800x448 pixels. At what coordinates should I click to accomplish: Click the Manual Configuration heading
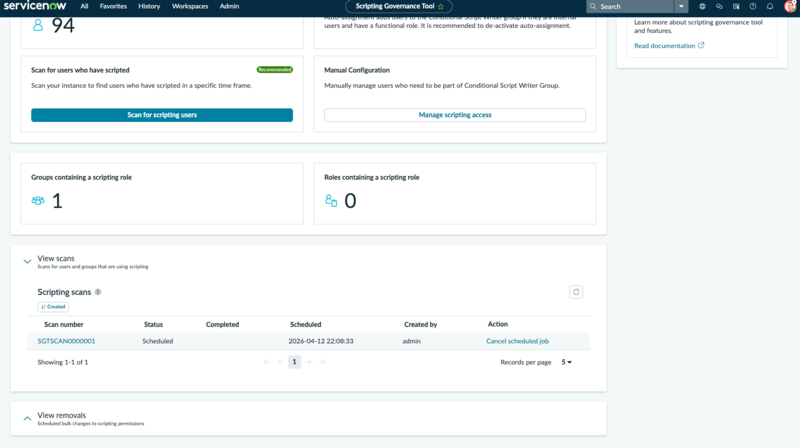click(357, 70)
